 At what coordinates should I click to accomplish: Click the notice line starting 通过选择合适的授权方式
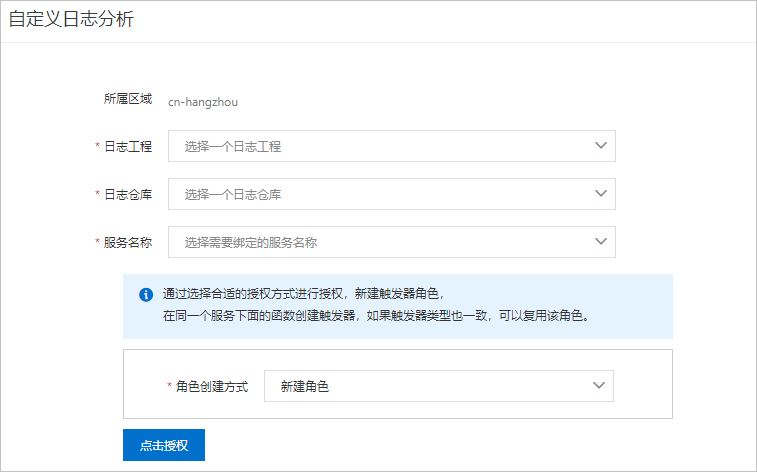pyautogui.click(x=303, y=293)
